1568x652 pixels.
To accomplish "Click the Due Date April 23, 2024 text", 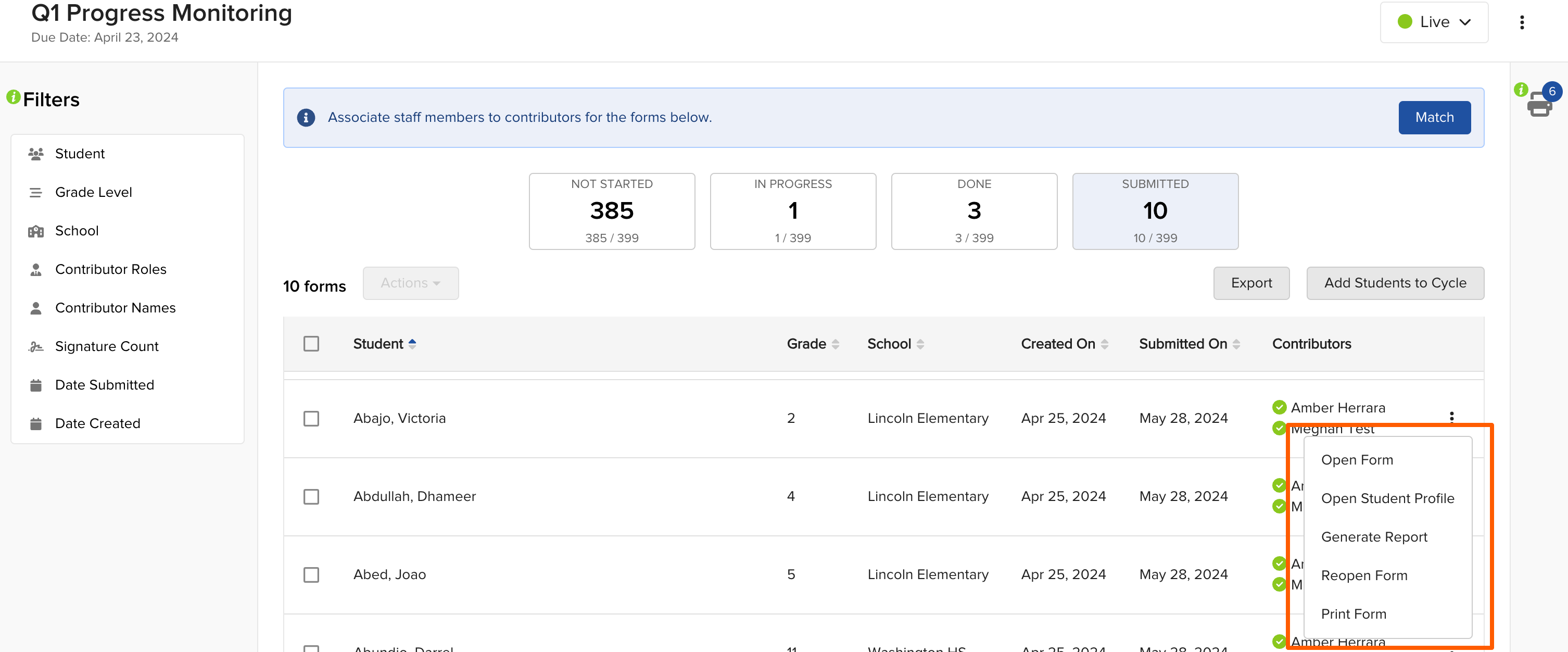I will pyautogui.click(x=105, y=37).
